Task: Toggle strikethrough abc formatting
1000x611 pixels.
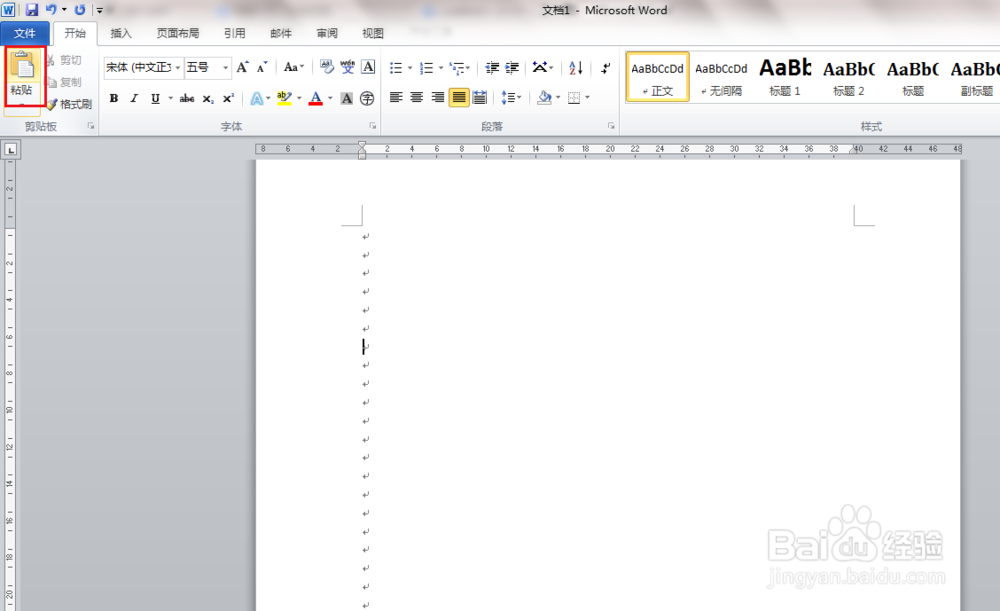Action: [x=187, y=98]
